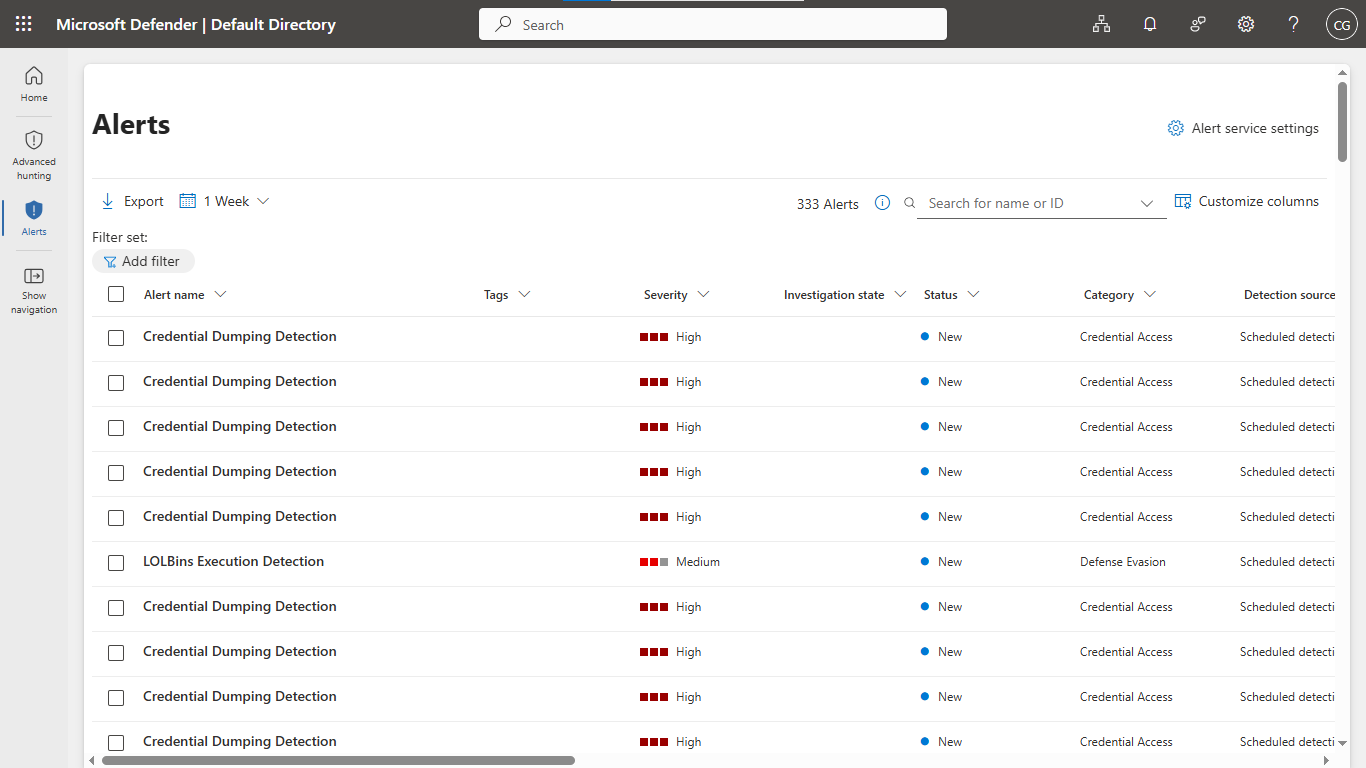1366x768 pixels.
Task: Click the magnifier icon in alert search
Action: pos(910,203)
